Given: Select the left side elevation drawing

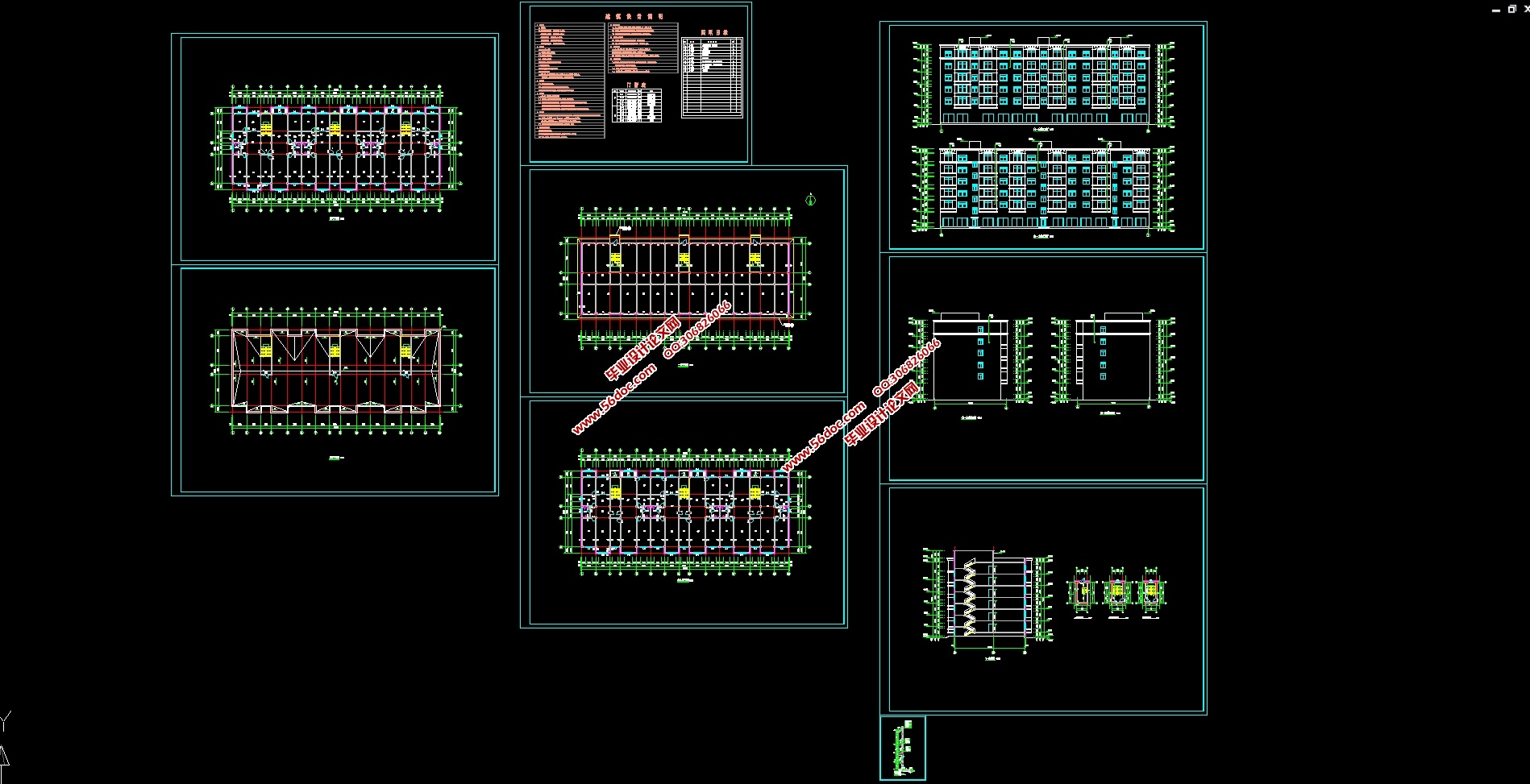Looking at the screenshot, I should (971, 360).
